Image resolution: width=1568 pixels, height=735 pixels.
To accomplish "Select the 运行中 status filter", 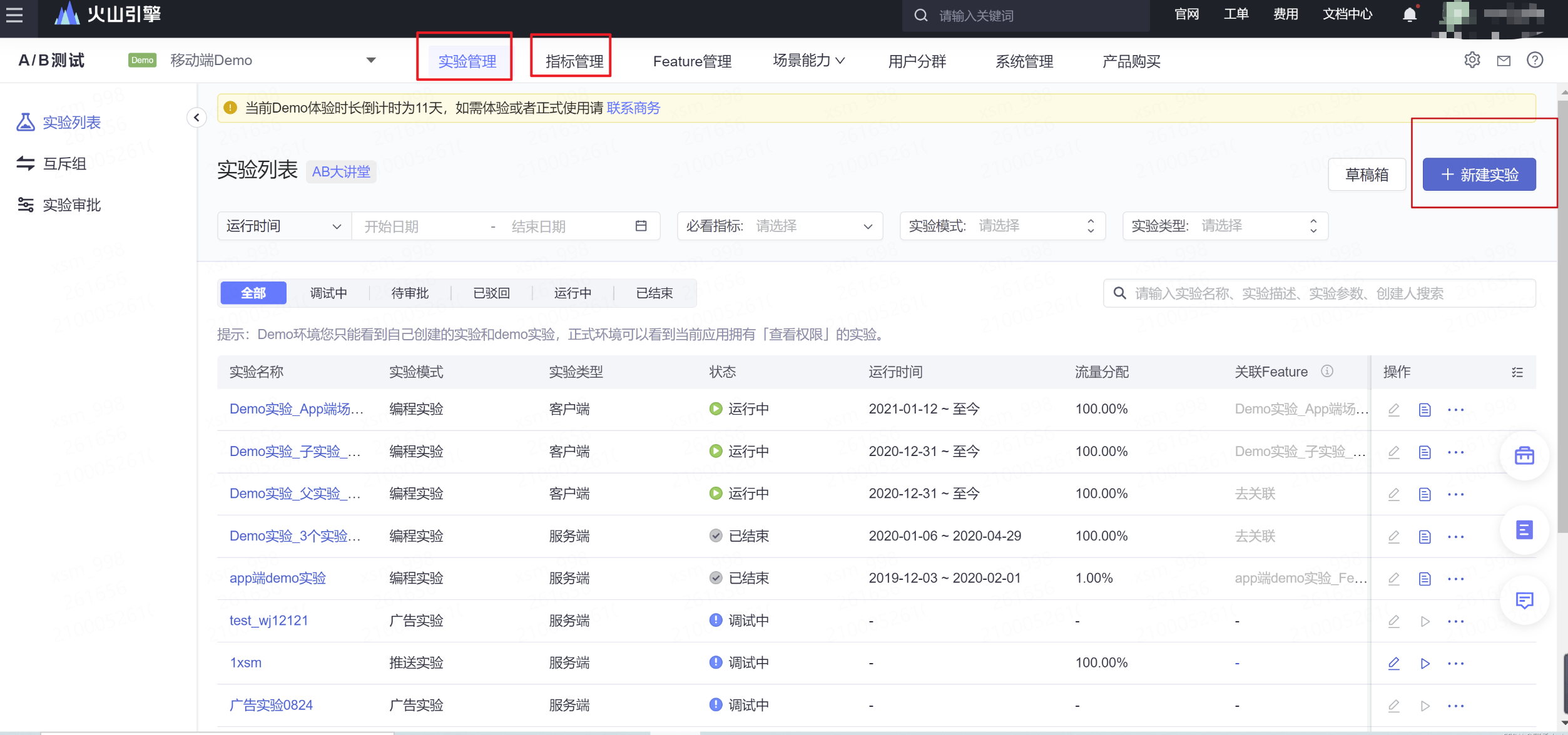I will tap(573, 293).
